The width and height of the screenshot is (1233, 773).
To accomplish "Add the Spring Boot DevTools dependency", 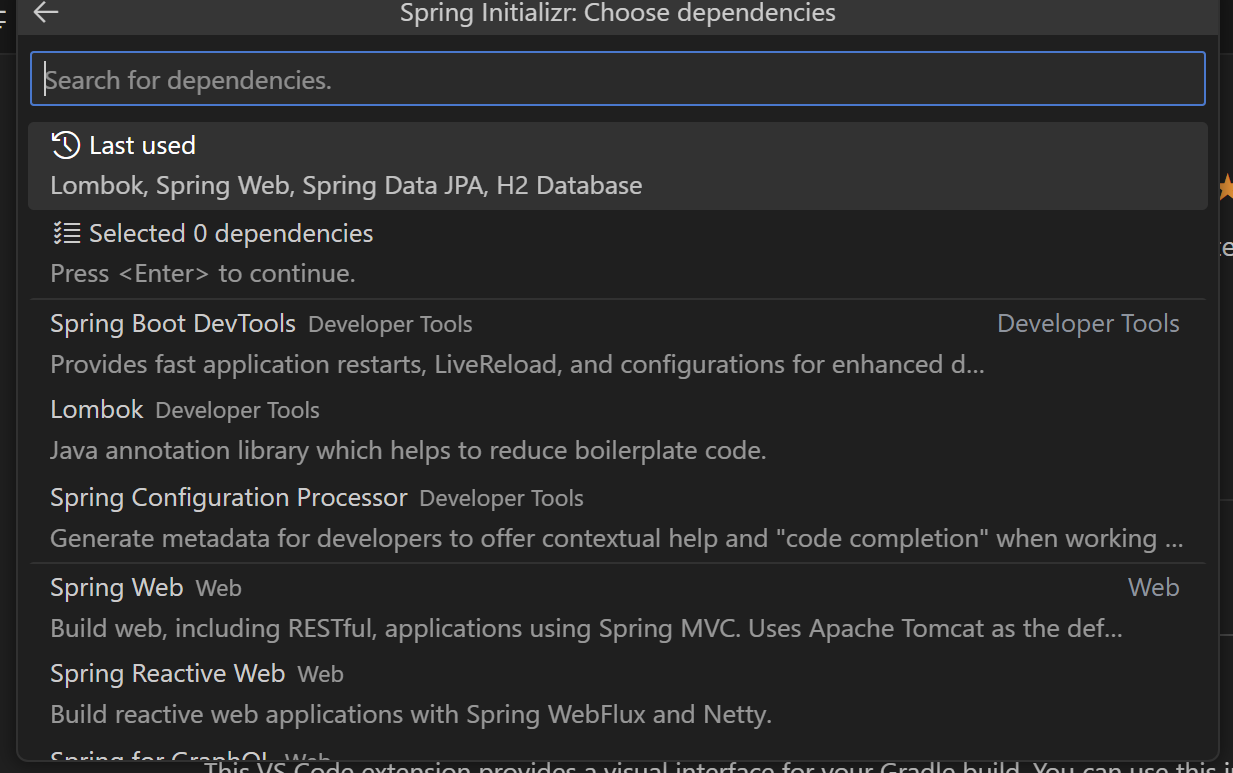I will click(173, 324).
